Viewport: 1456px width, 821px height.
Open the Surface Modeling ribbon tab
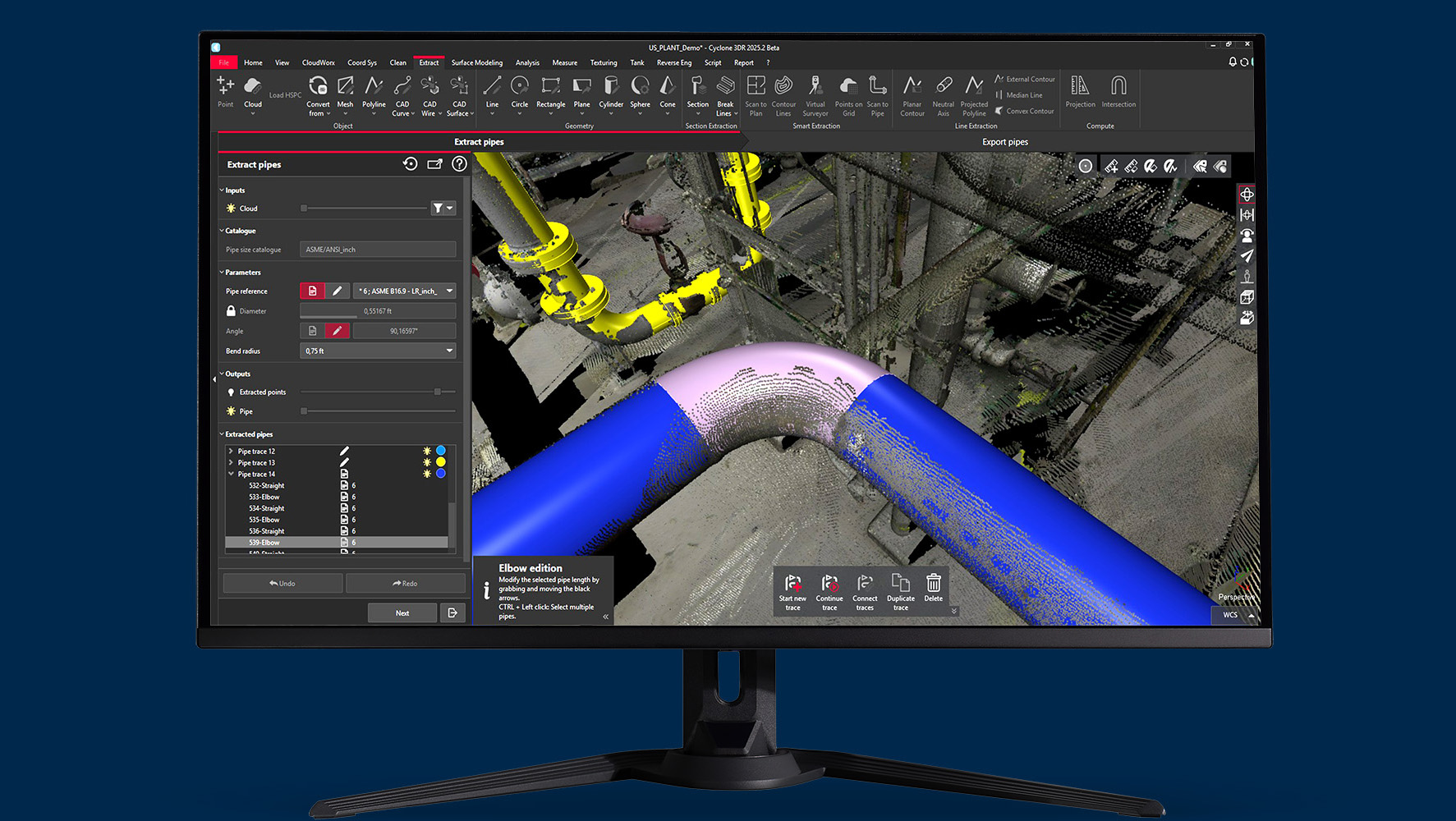click(x=476, y=62)
